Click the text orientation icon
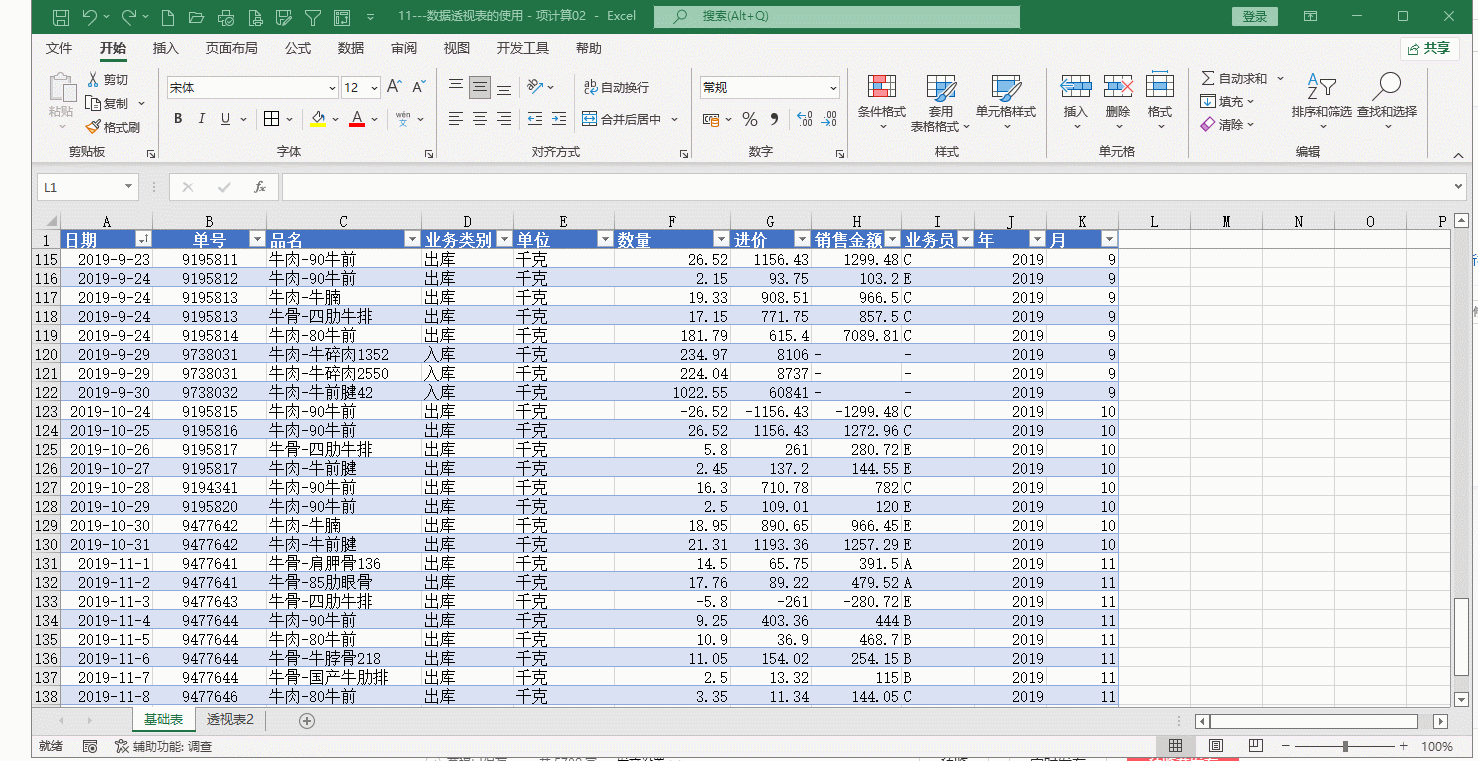Image resolution: width=1478 pixels, height=761 pixels. (536, 87)
